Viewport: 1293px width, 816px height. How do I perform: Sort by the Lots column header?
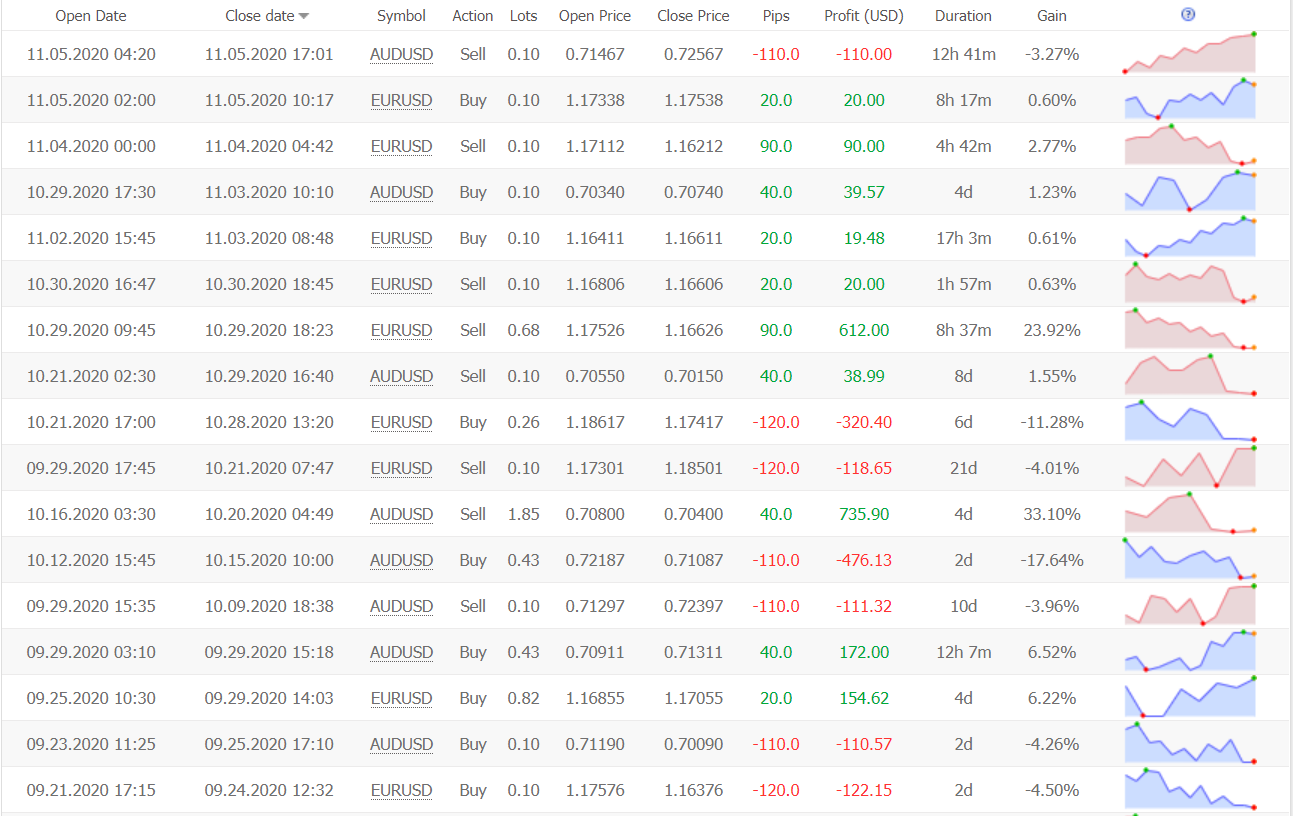click(x=523, y=16)
